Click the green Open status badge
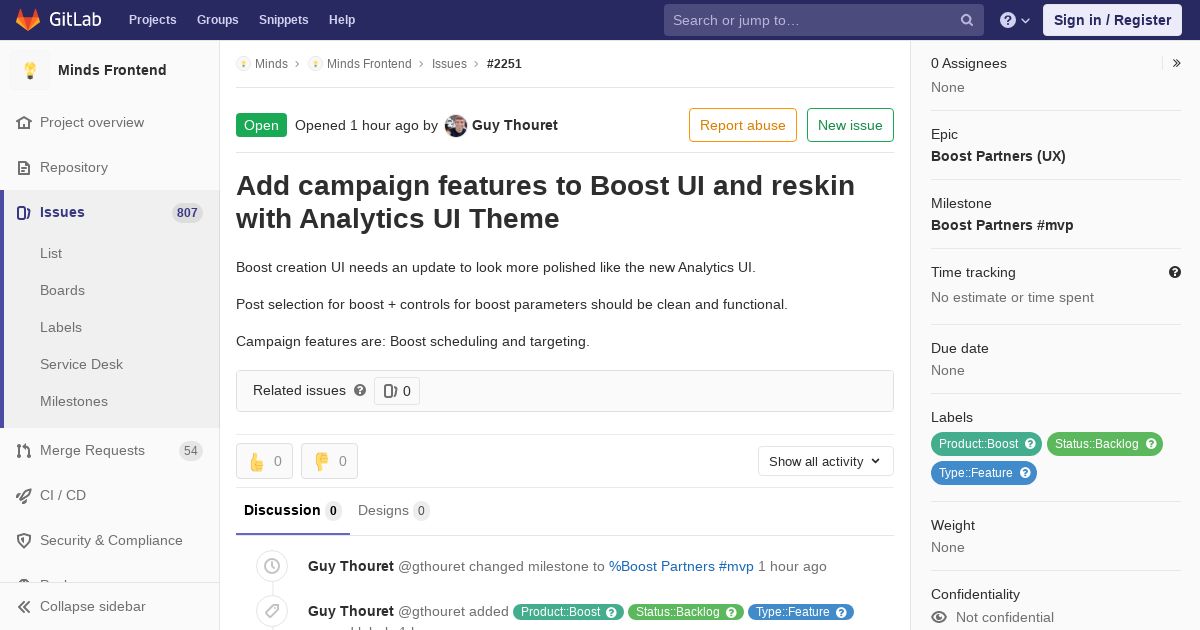Screen dimensions: 1200x630 261,125
